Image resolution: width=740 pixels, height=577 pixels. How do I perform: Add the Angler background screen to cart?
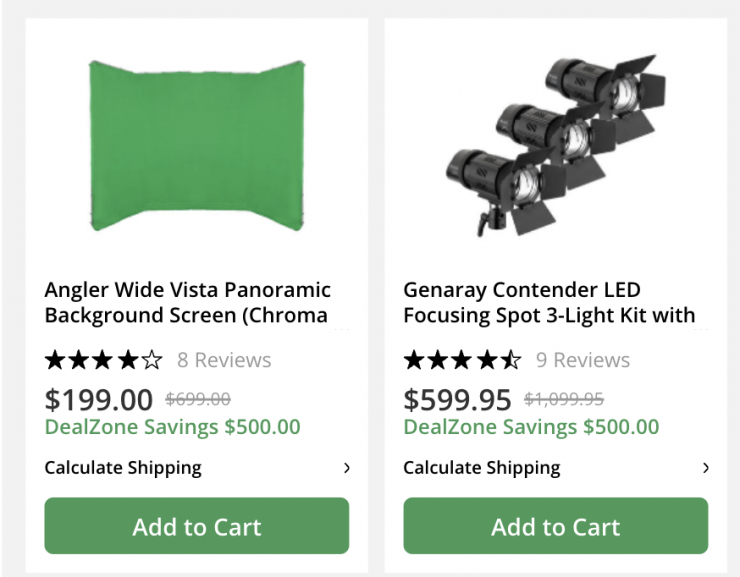point(197,526)
